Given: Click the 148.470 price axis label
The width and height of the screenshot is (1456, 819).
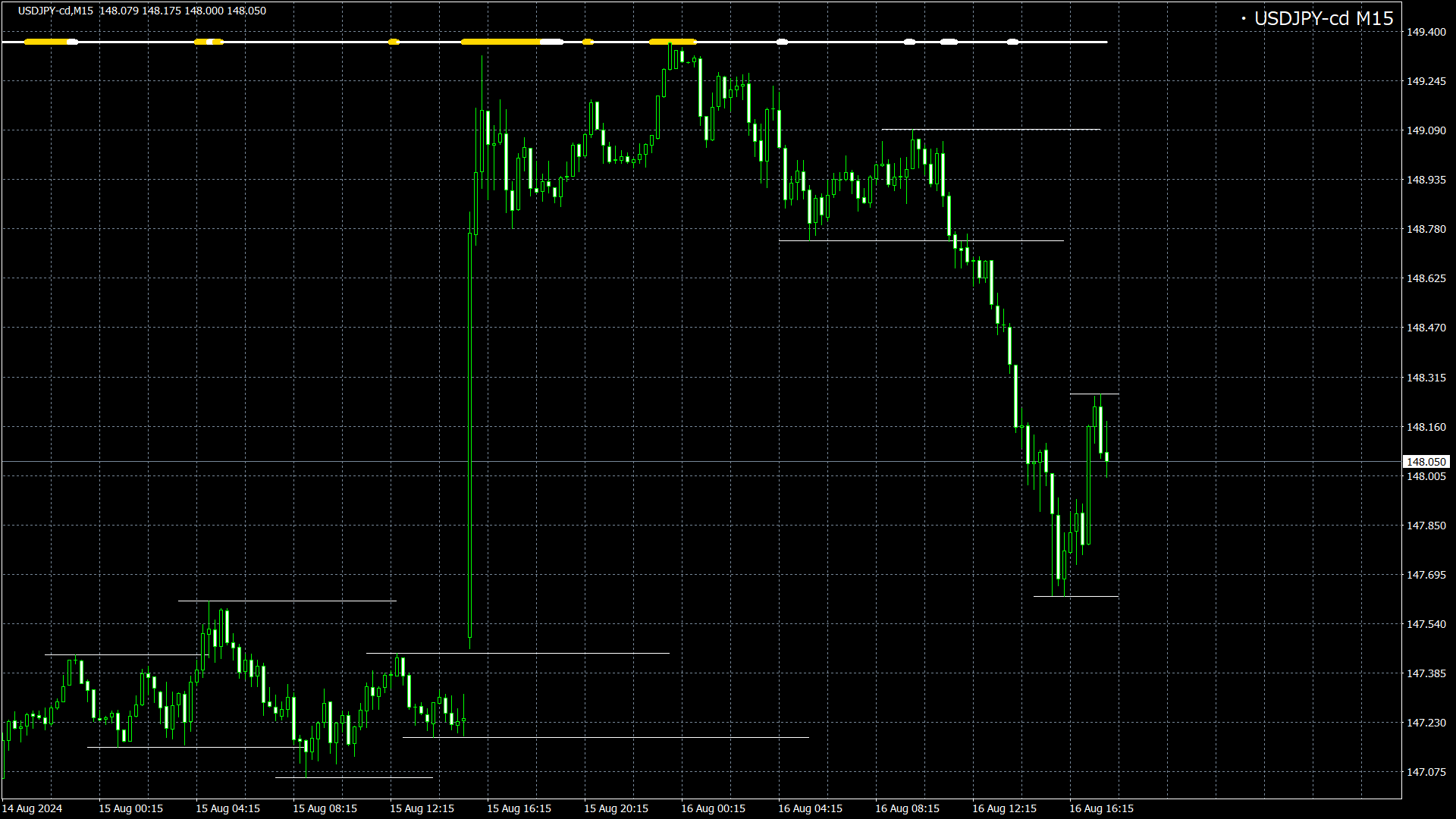Looking at the screenshot, I should point(1426,328).
